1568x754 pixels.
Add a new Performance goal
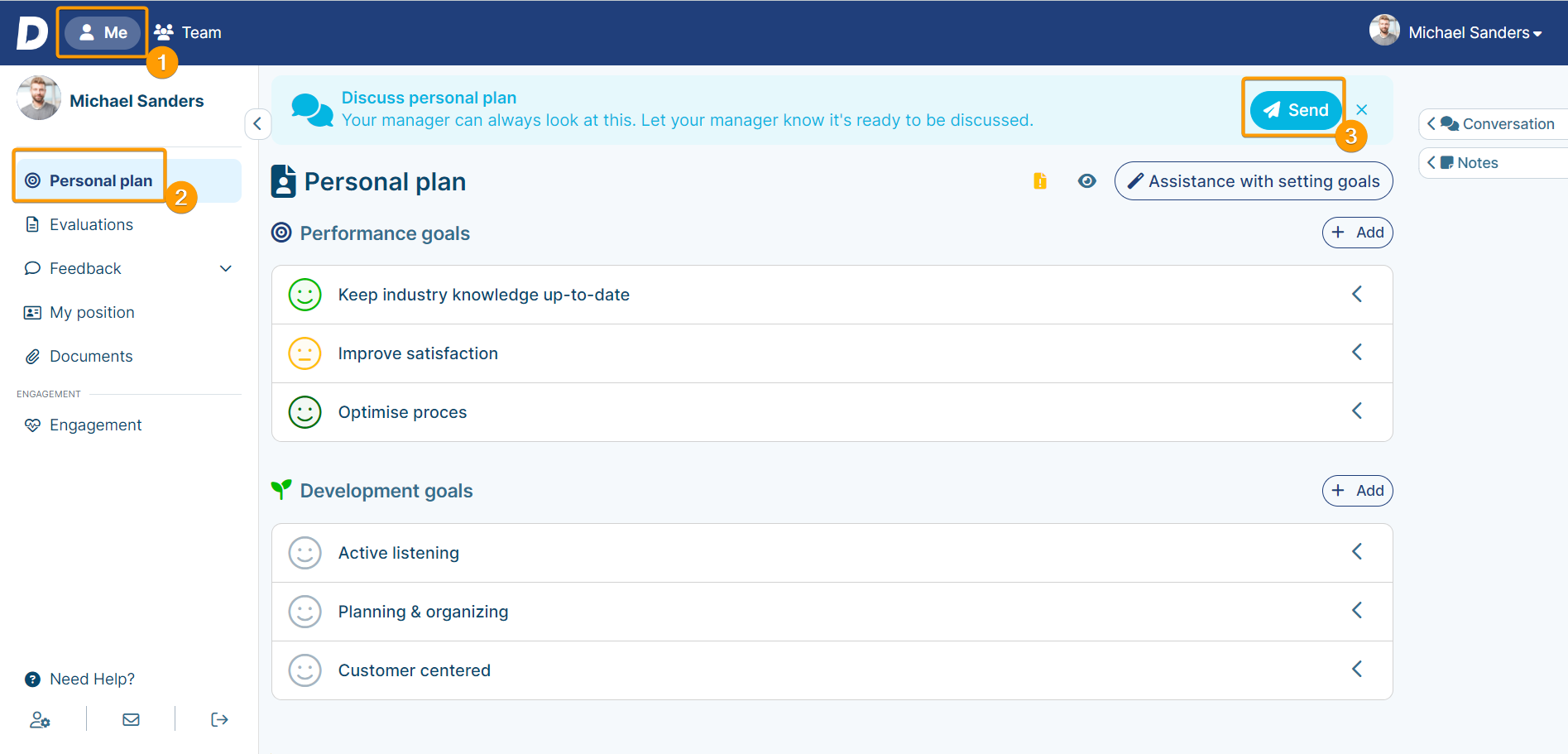pos(1357,233)
